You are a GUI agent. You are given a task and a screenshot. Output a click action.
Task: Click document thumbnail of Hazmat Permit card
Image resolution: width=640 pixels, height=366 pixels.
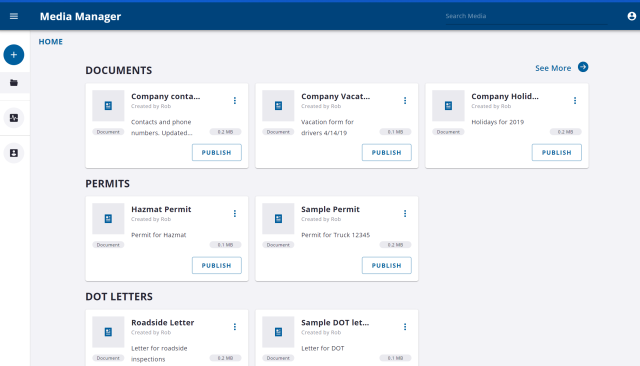pyautogui.click(x=108, y=219)
